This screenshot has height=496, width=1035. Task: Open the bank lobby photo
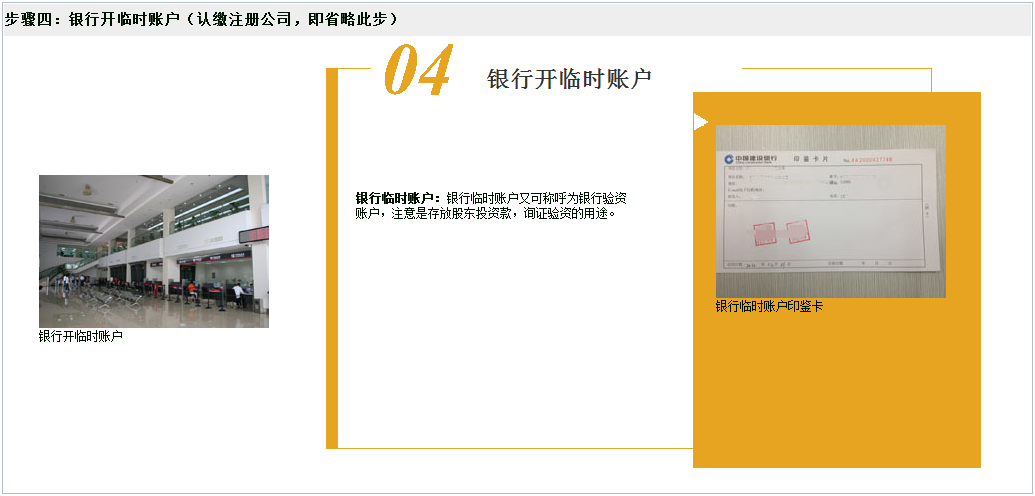click(153, 251)
